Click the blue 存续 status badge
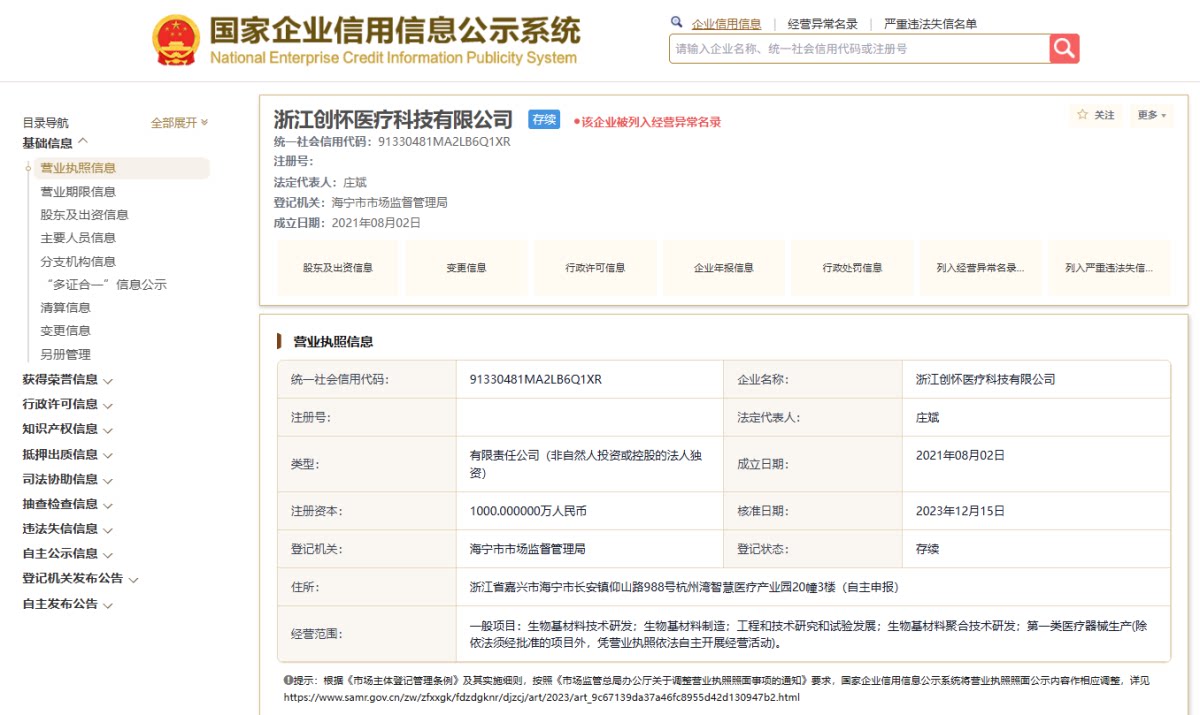This screenshot has width=1200, height=715. click(x=544, y=120)
